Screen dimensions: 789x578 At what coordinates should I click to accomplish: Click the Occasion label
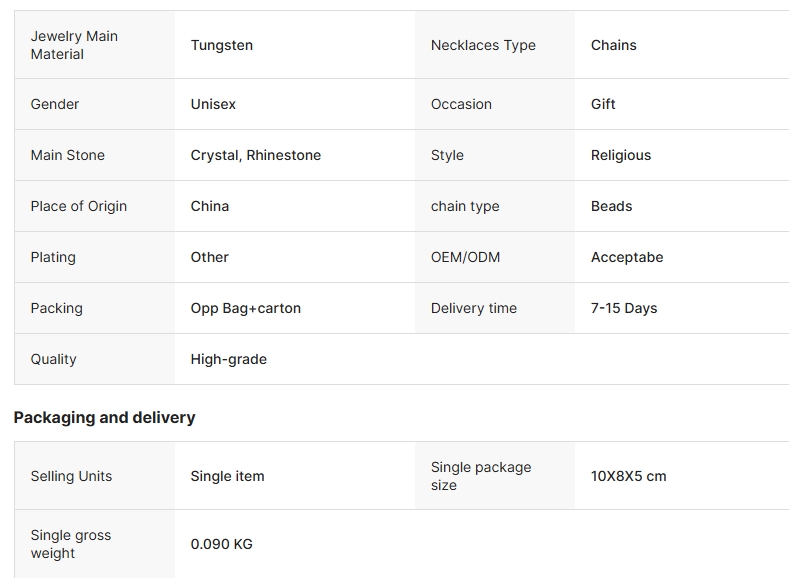pyautogui.click(x=461, y=104)
